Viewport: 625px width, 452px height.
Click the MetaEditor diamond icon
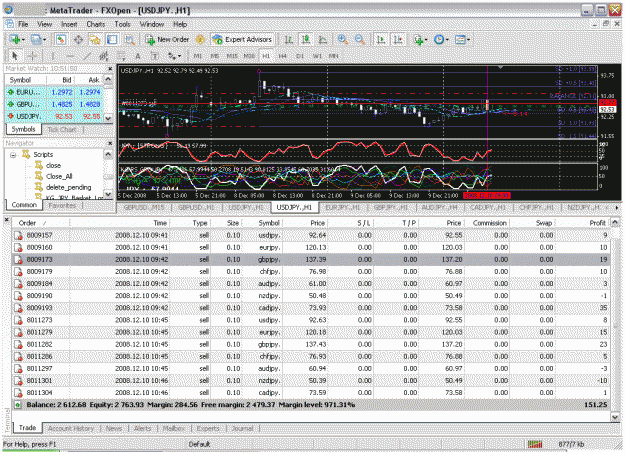(200, 39)
